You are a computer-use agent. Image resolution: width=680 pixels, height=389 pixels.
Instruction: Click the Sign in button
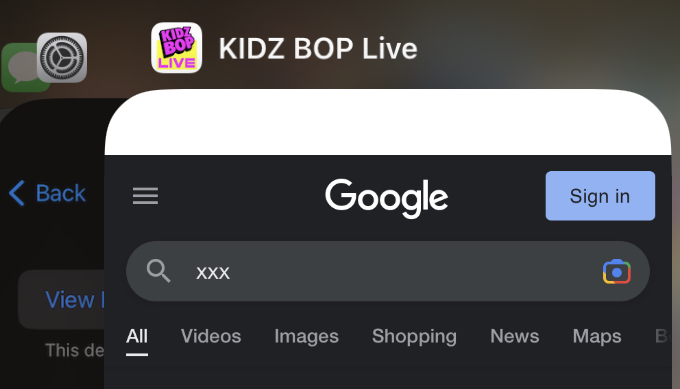pos(600,196)
